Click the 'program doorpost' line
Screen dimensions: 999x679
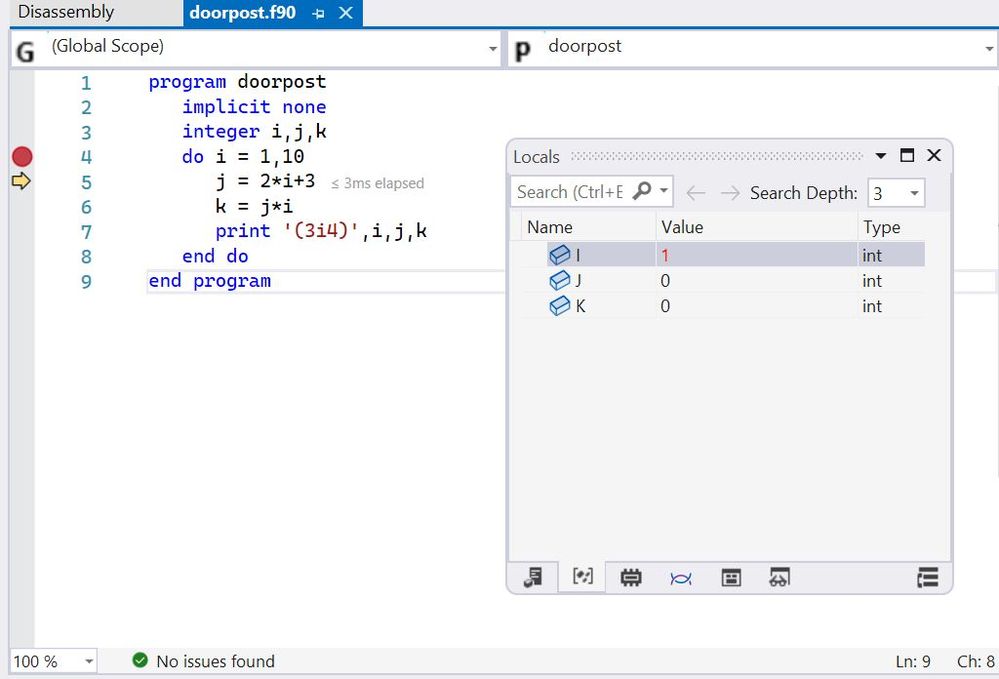tap(237, 82)
